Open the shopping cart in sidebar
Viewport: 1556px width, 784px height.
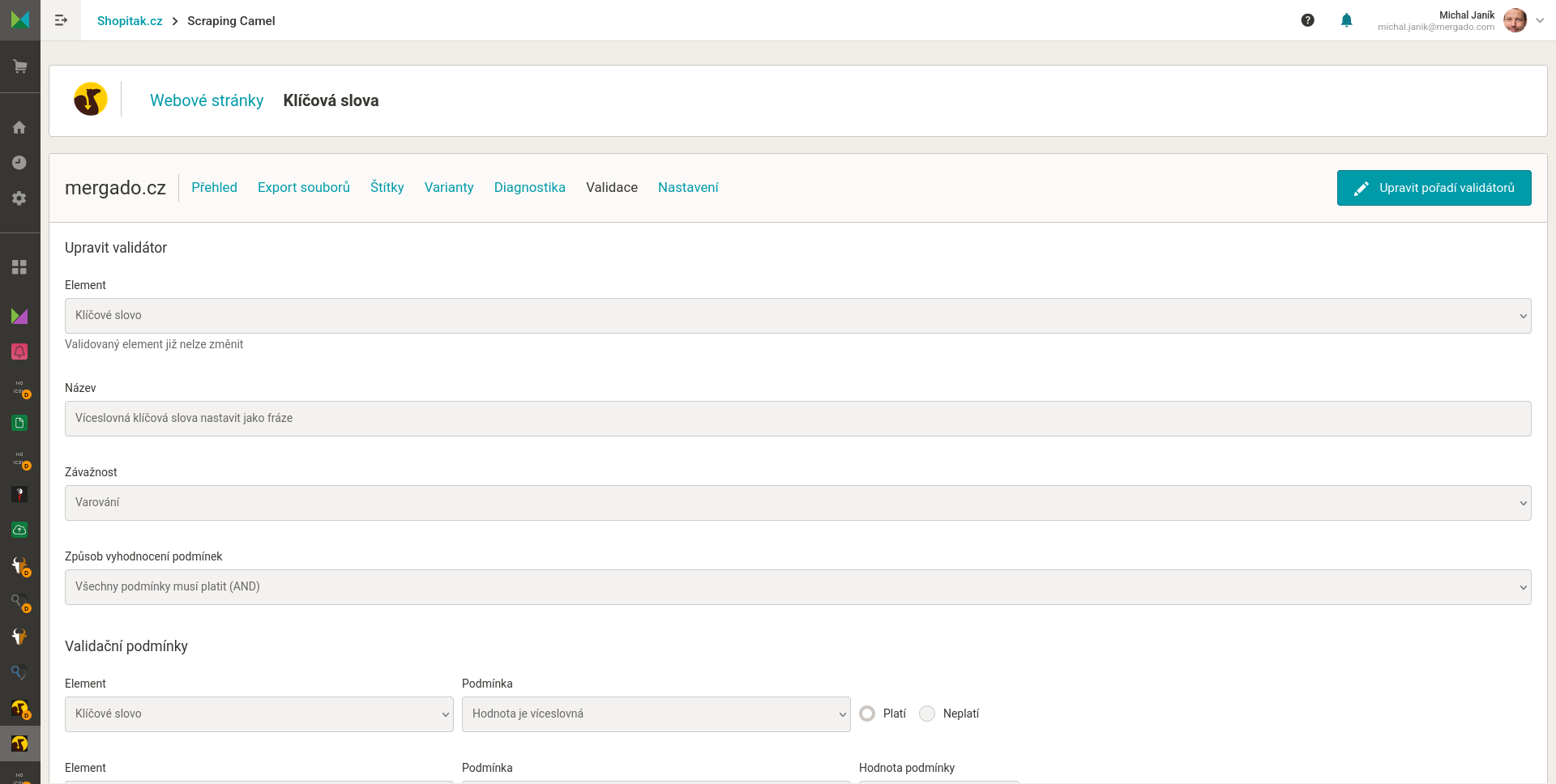[19, 66]
